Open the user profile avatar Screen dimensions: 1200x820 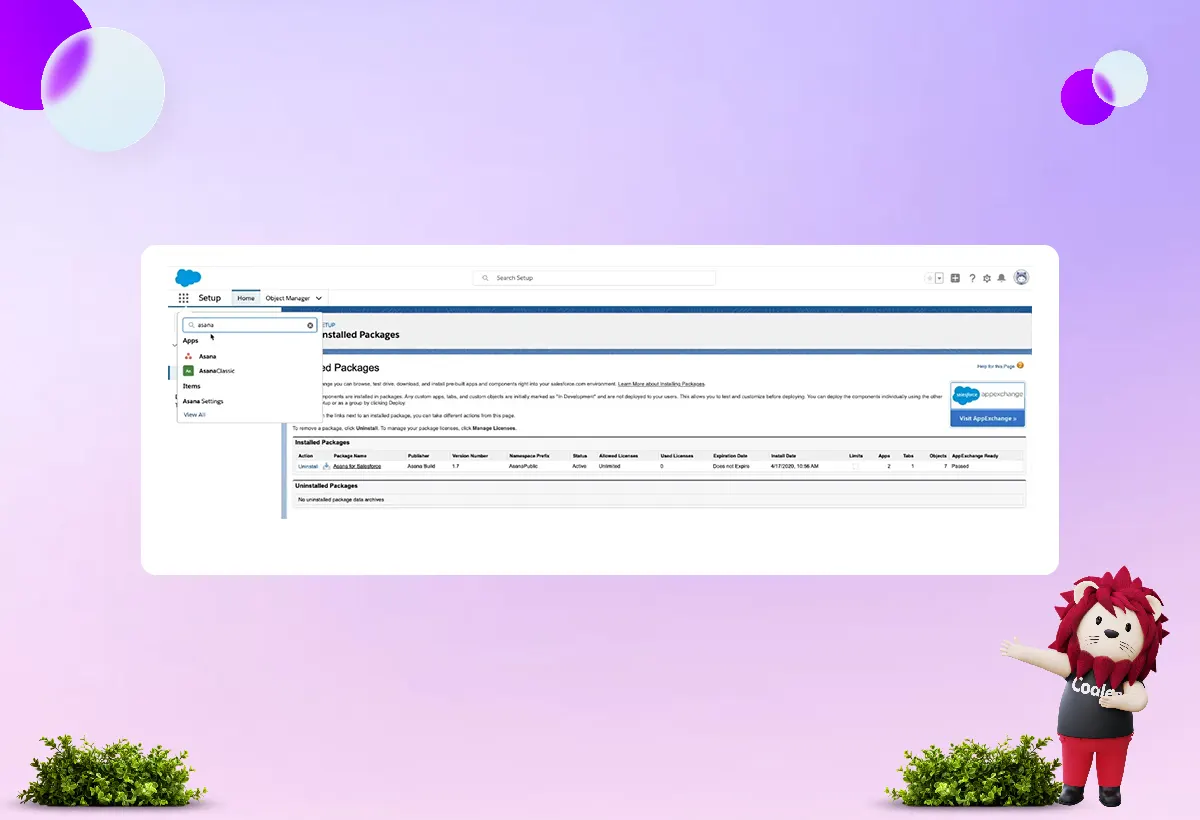[x=1021, y=277]
